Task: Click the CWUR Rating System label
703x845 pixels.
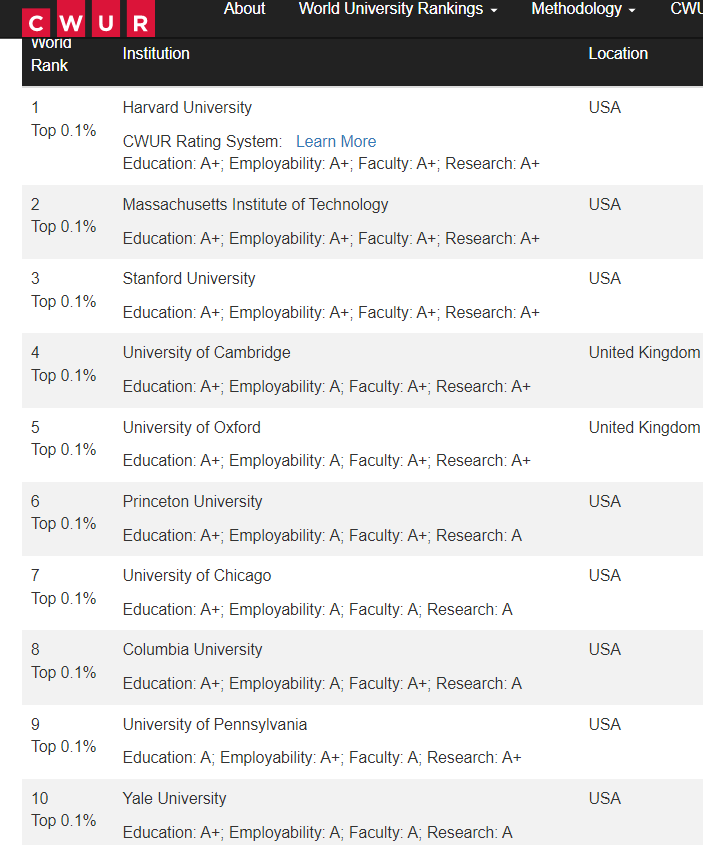Action: [x=203, y=141]
